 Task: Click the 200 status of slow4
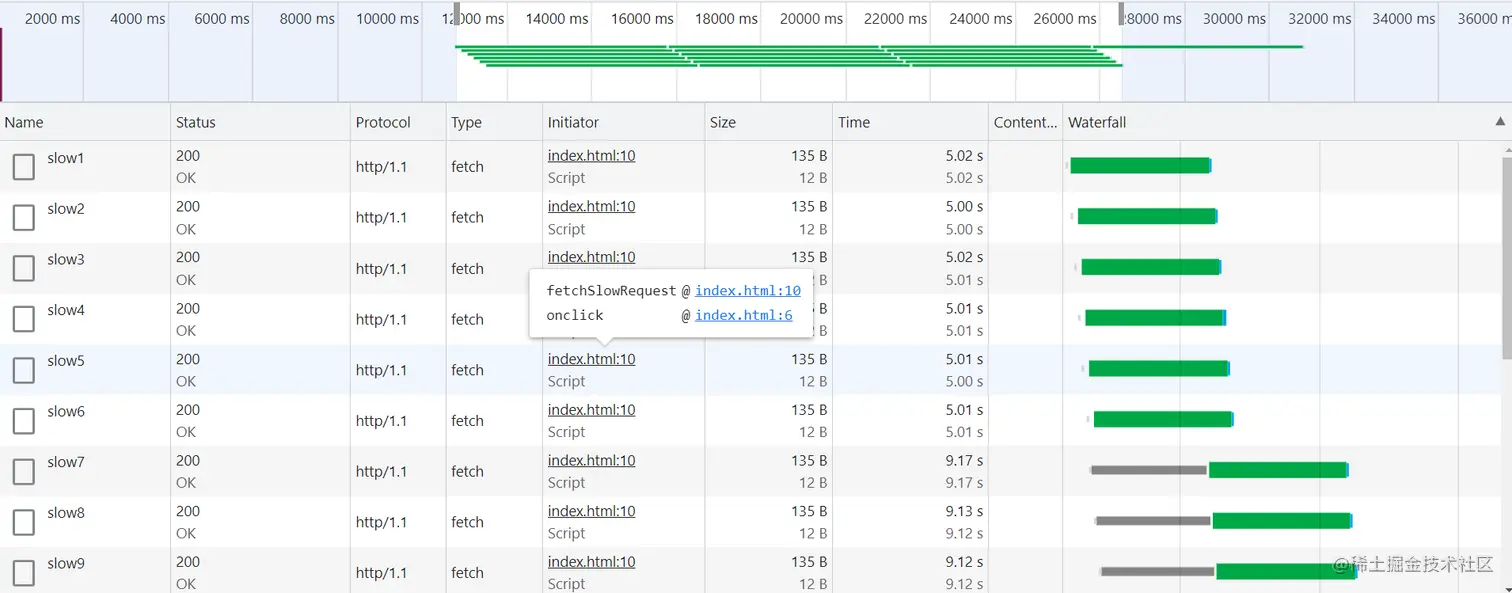(188, 309)
